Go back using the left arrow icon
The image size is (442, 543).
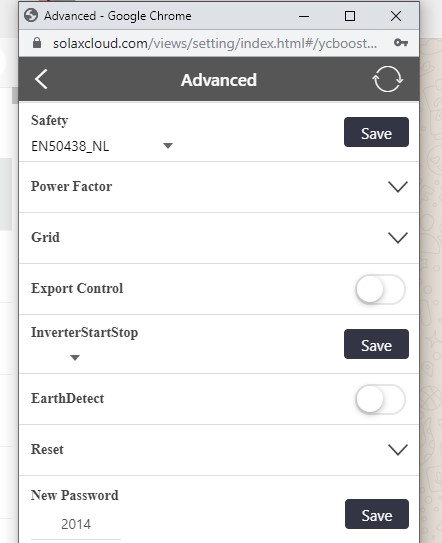[x=41, y=79]
